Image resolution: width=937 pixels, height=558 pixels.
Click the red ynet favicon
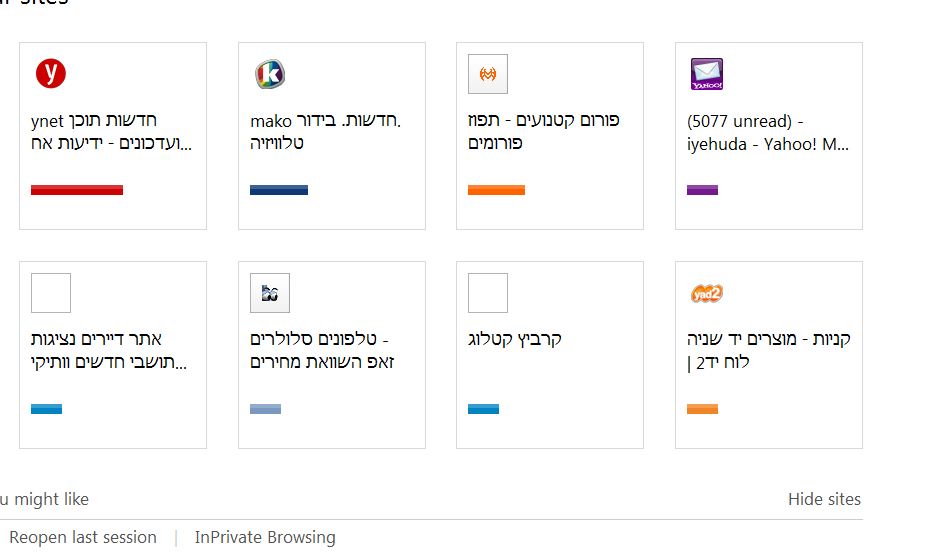(51, 73)
